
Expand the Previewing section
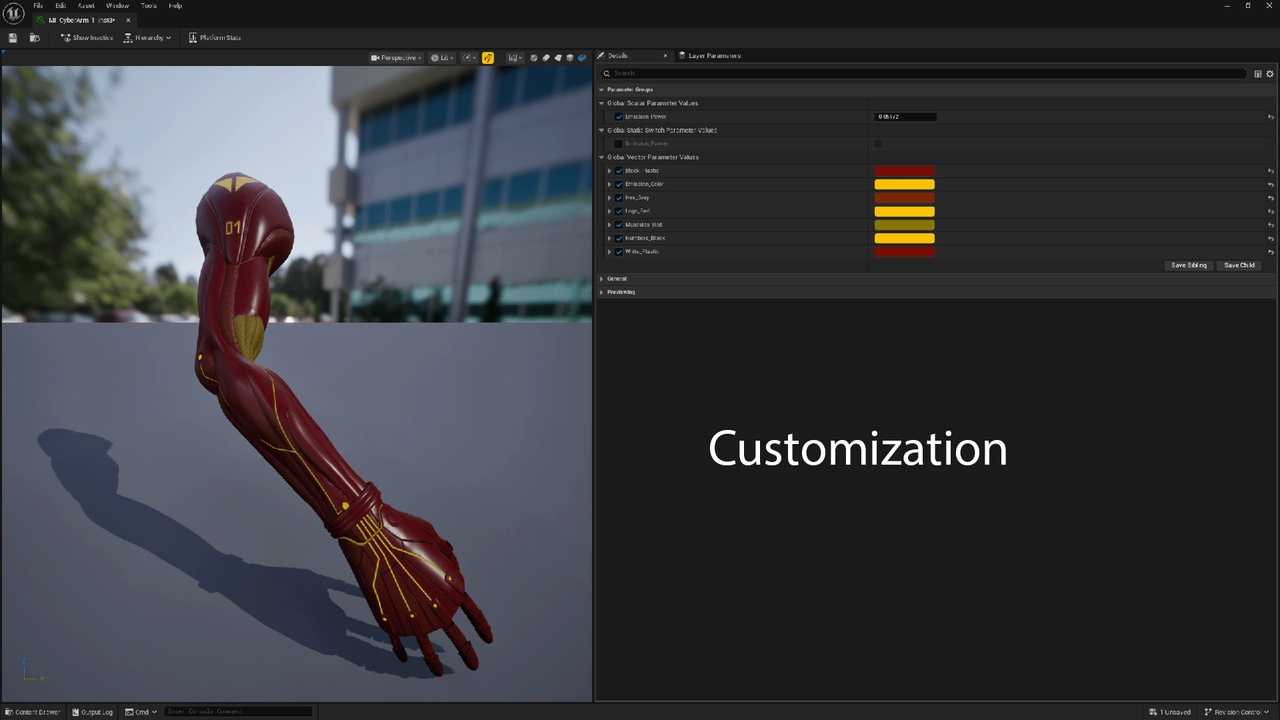click(x=602, y=292)
